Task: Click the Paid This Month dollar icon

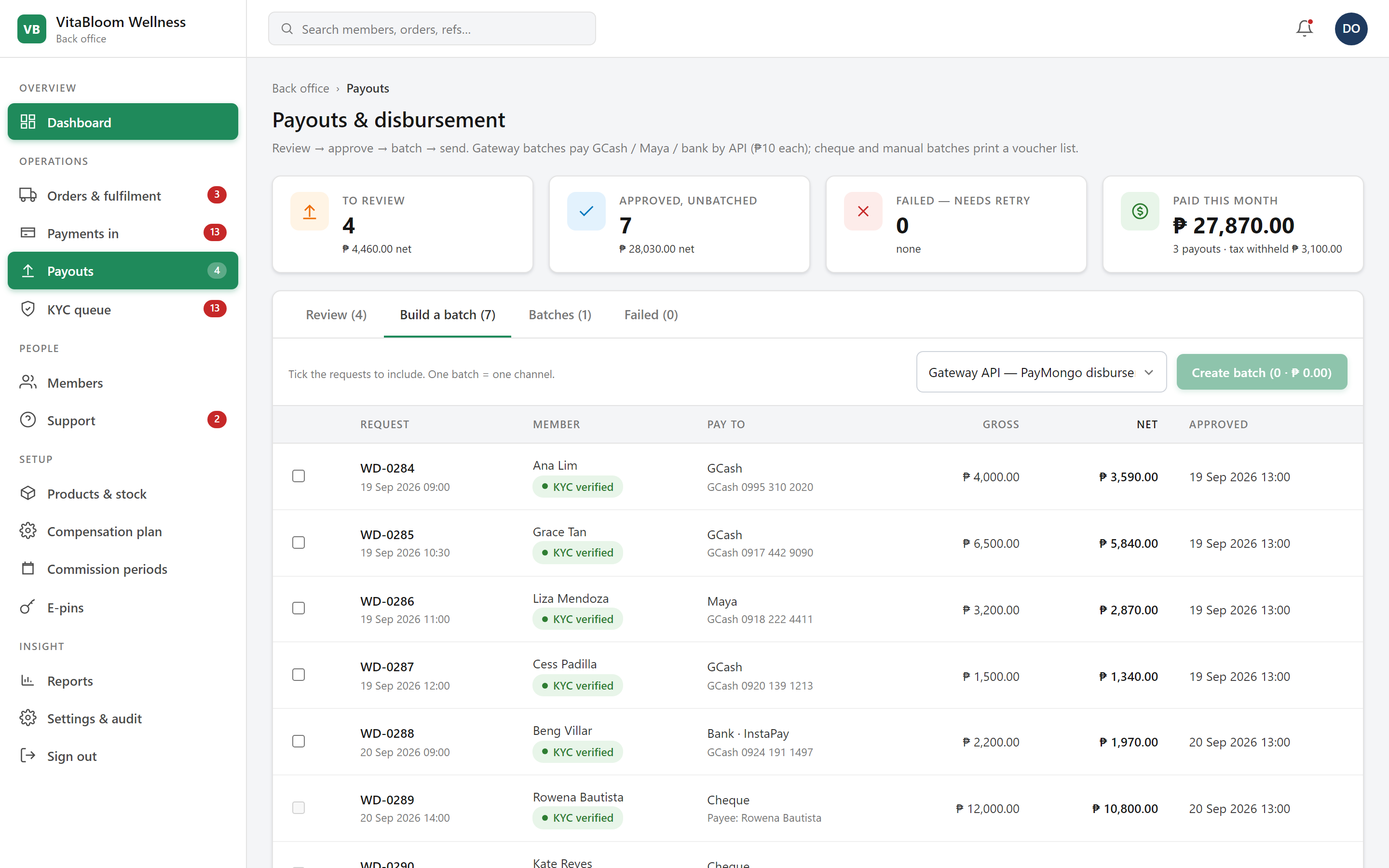Action: click(1140, 211)
